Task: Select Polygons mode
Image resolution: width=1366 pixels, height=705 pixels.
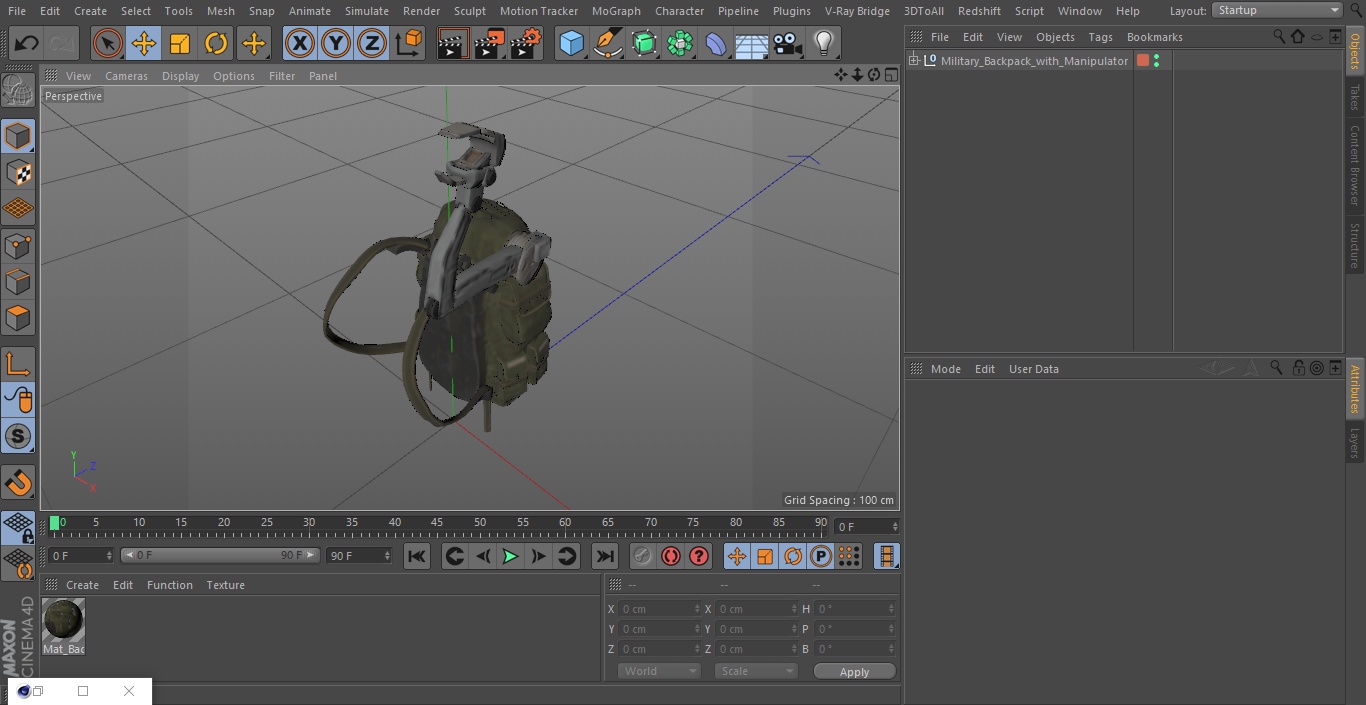Action: (18, 319)
